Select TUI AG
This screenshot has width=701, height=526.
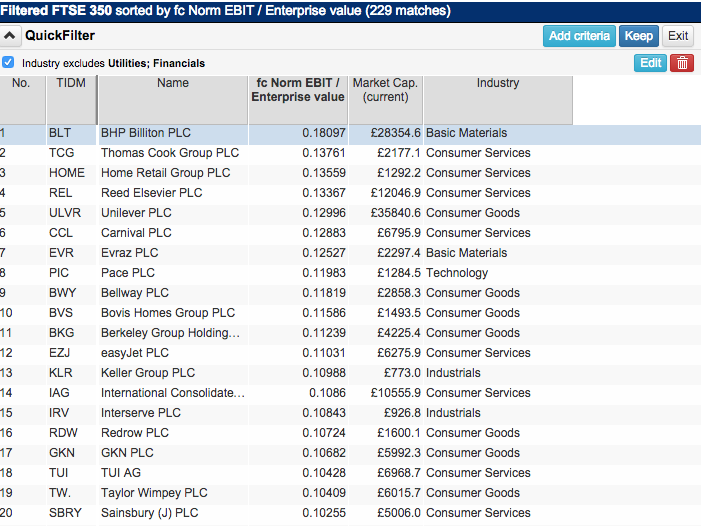[121, 473]
